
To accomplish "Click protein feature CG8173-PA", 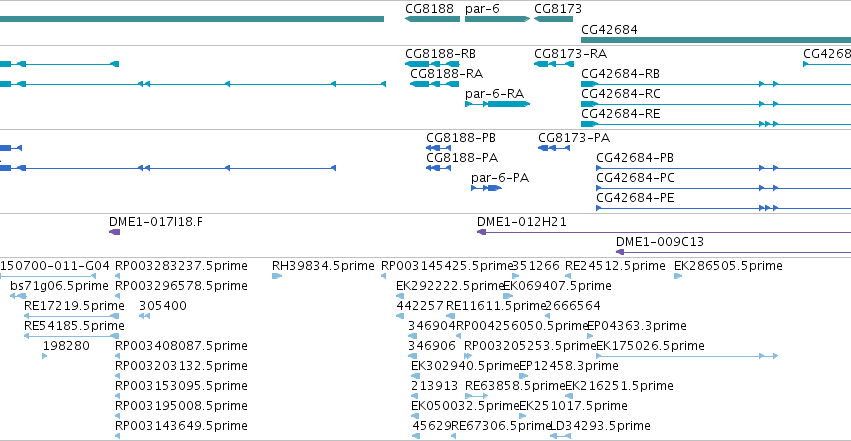I will pyautogui.click(x=554, y=148).
